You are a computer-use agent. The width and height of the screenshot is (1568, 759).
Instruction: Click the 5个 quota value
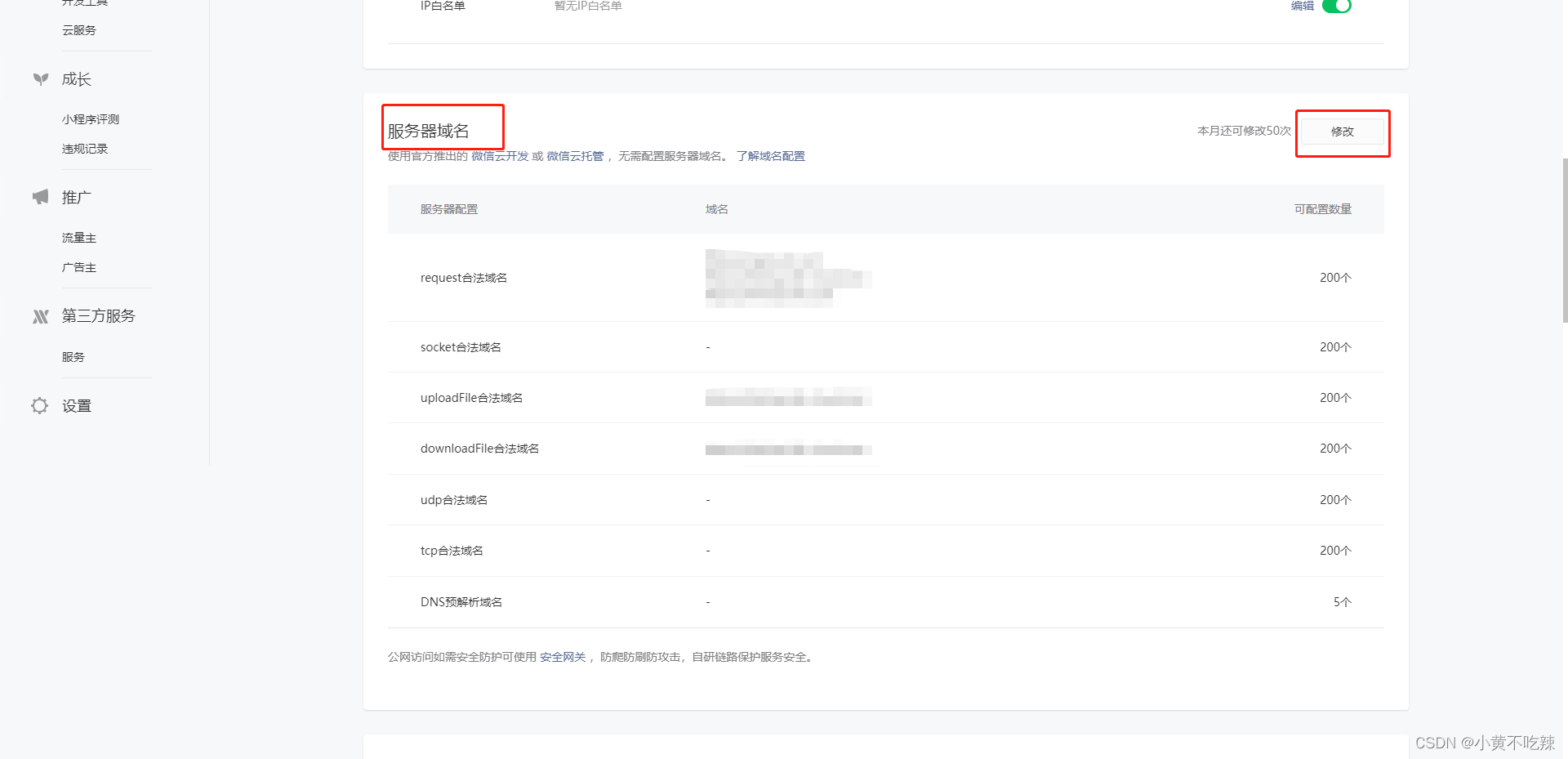tap(1343, 602)
